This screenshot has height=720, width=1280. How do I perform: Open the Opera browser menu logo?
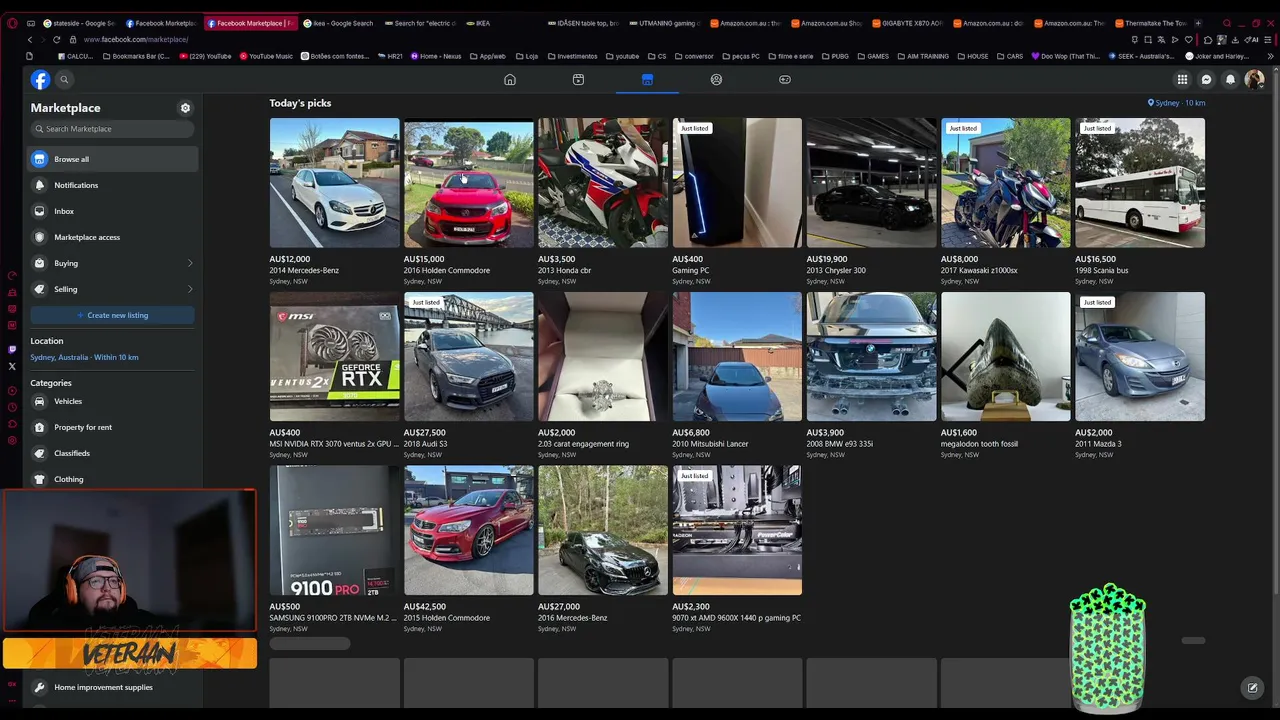coord(12,23)
